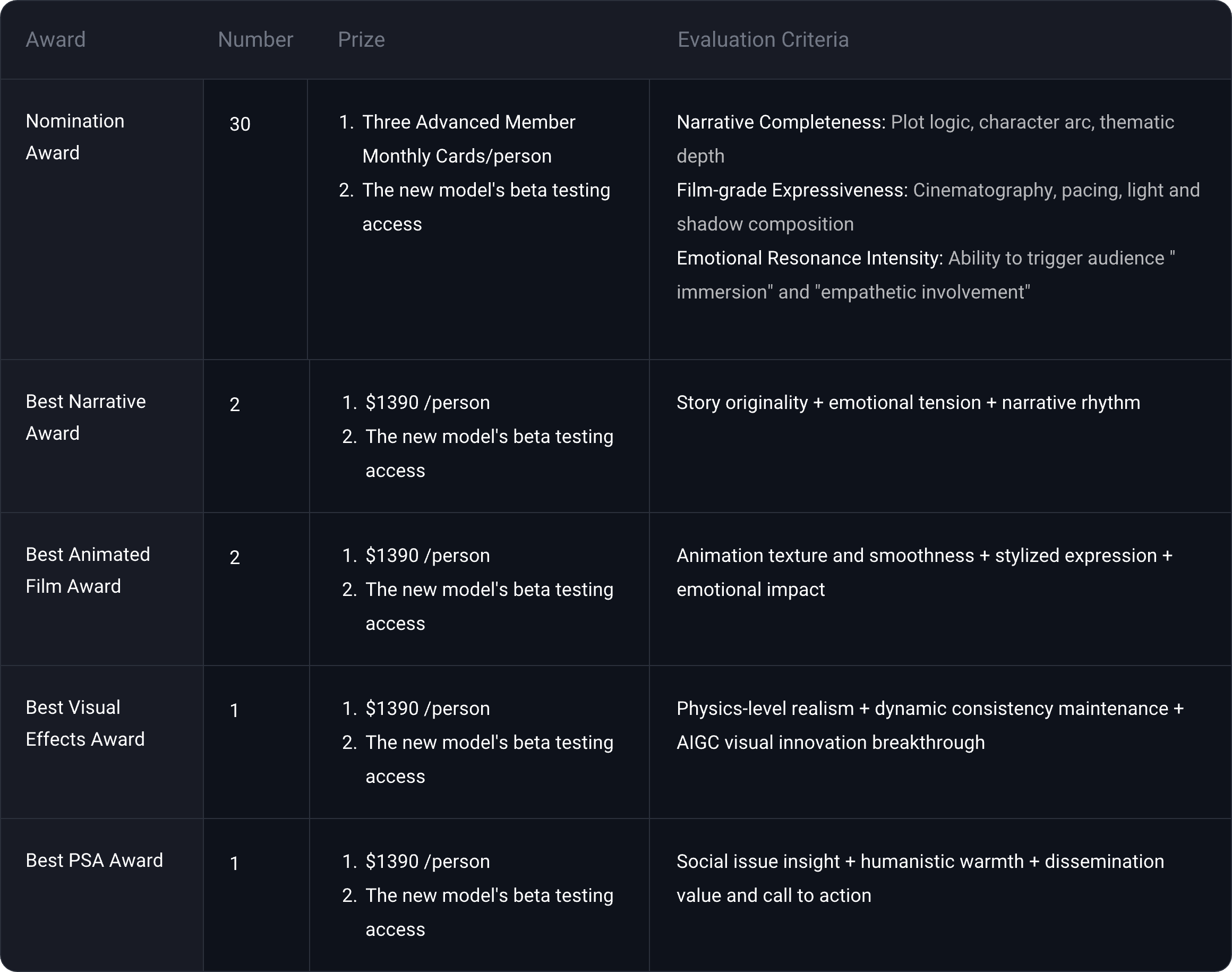Click the number 30 in Nomination row
The width and height of the screenshot is (1232, 972).
coord(239,124)
